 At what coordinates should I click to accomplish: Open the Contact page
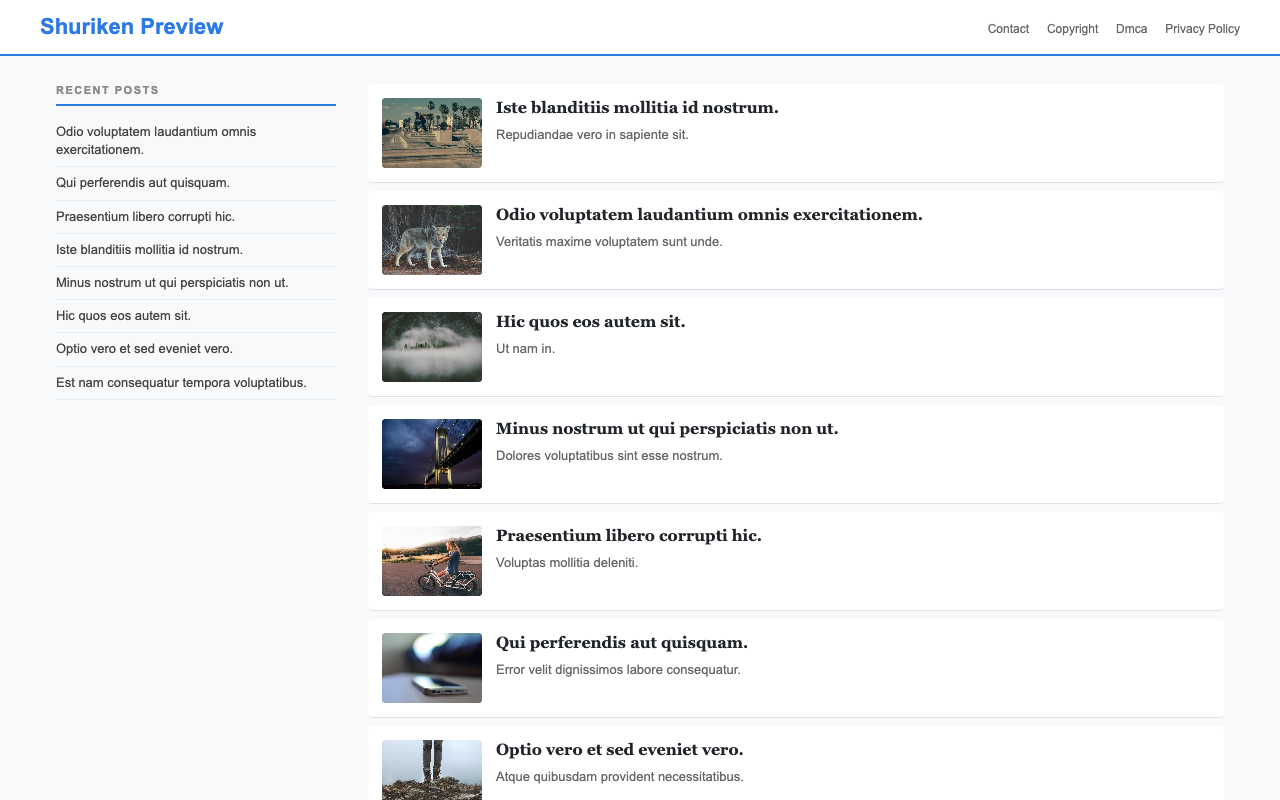[1008, 29]
